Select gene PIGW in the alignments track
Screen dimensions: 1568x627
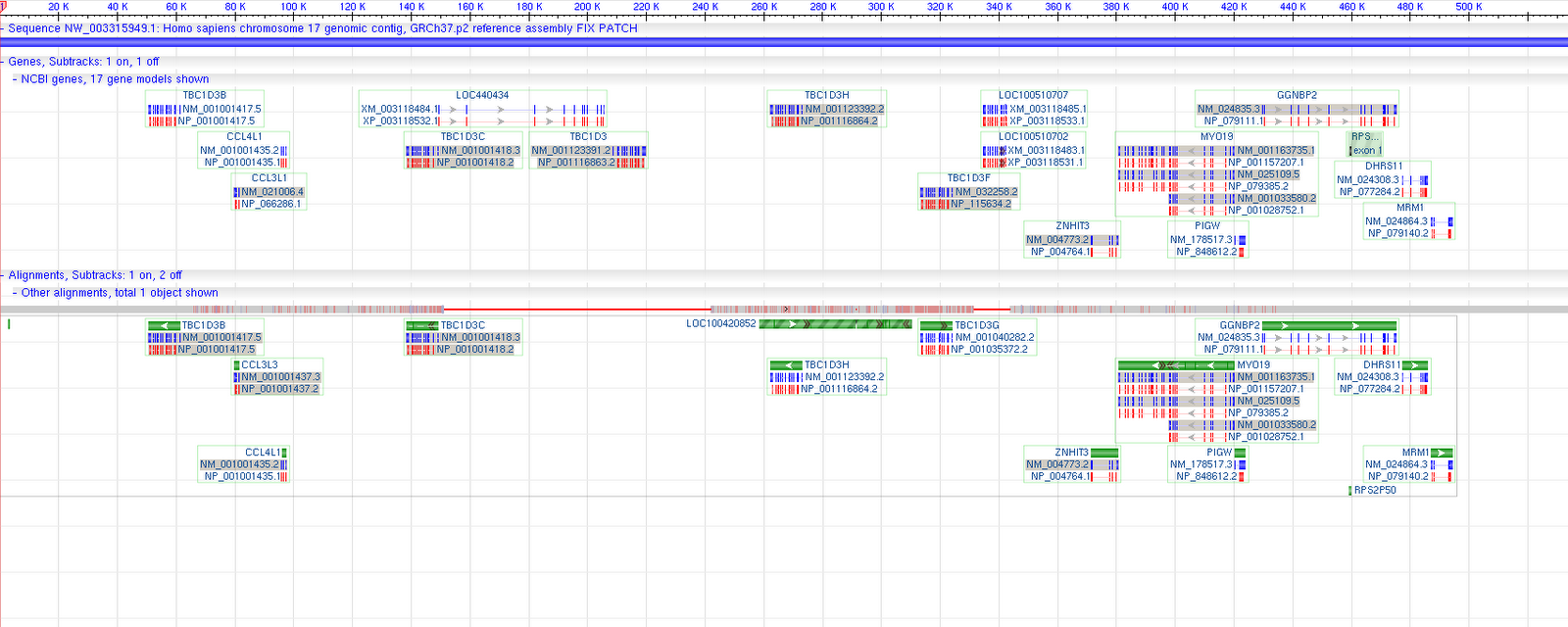(1219, 453)
